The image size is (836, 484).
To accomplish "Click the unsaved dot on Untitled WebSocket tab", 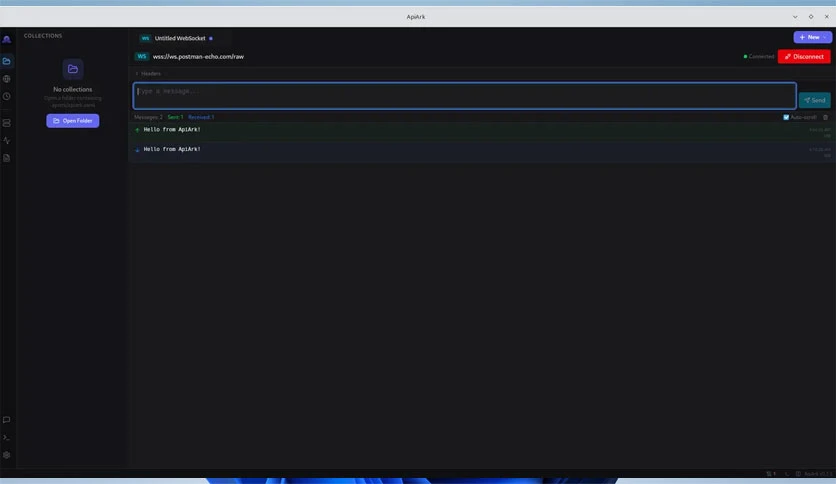I will (x=211, y=38).
